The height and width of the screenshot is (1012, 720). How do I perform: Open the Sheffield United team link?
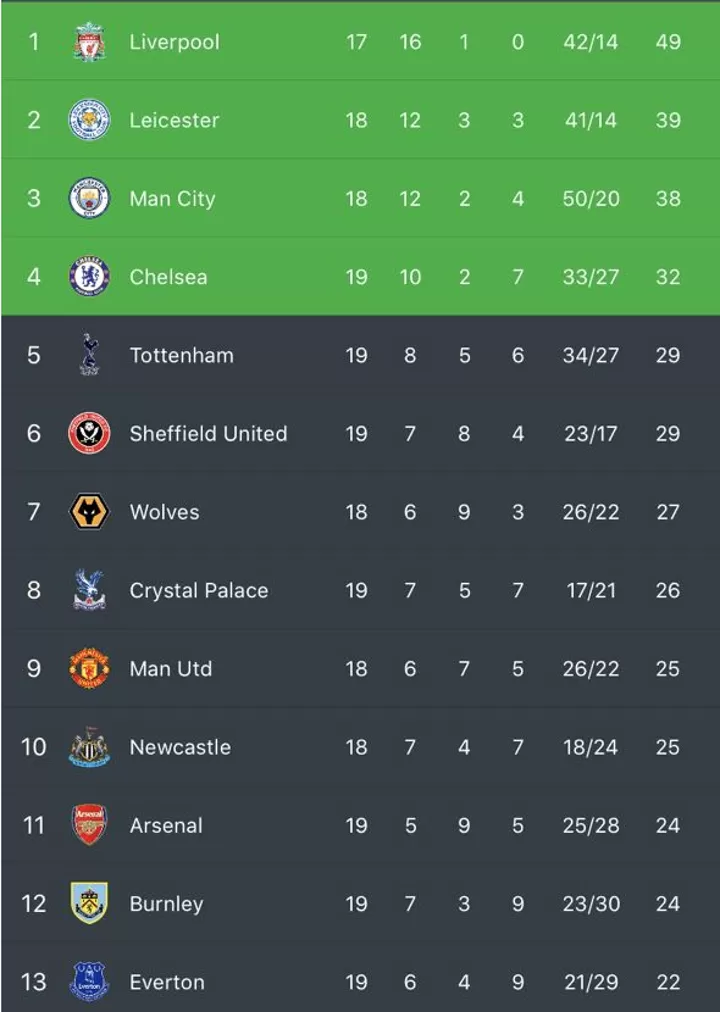point(208,433)
